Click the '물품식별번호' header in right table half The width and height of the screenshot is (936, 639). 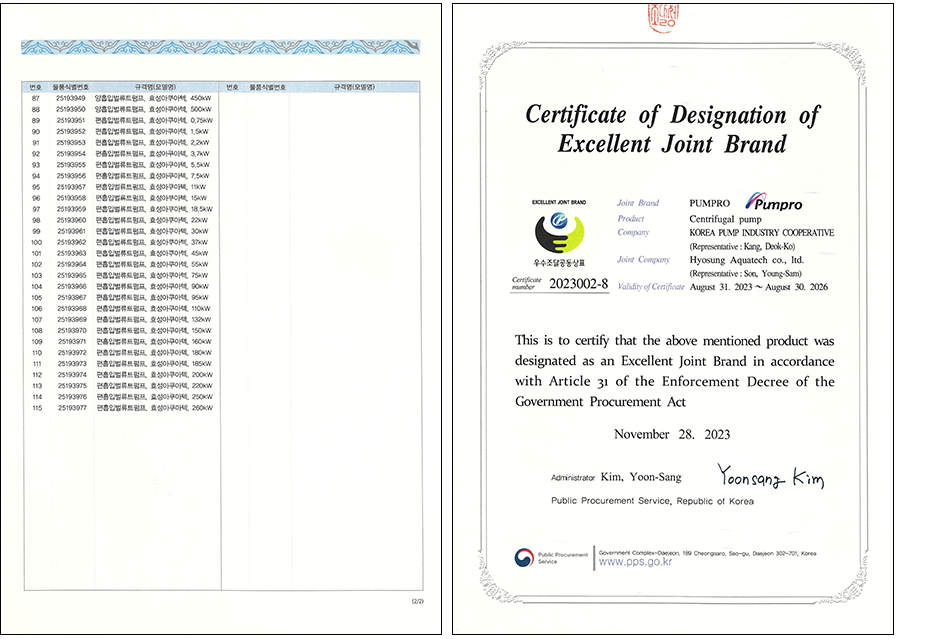click(267, 87)
